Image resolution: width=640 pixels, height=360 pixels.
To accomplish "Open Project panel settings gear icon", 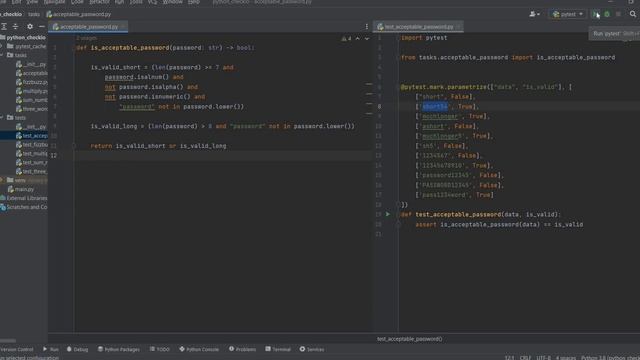I will tap(30, 26).
